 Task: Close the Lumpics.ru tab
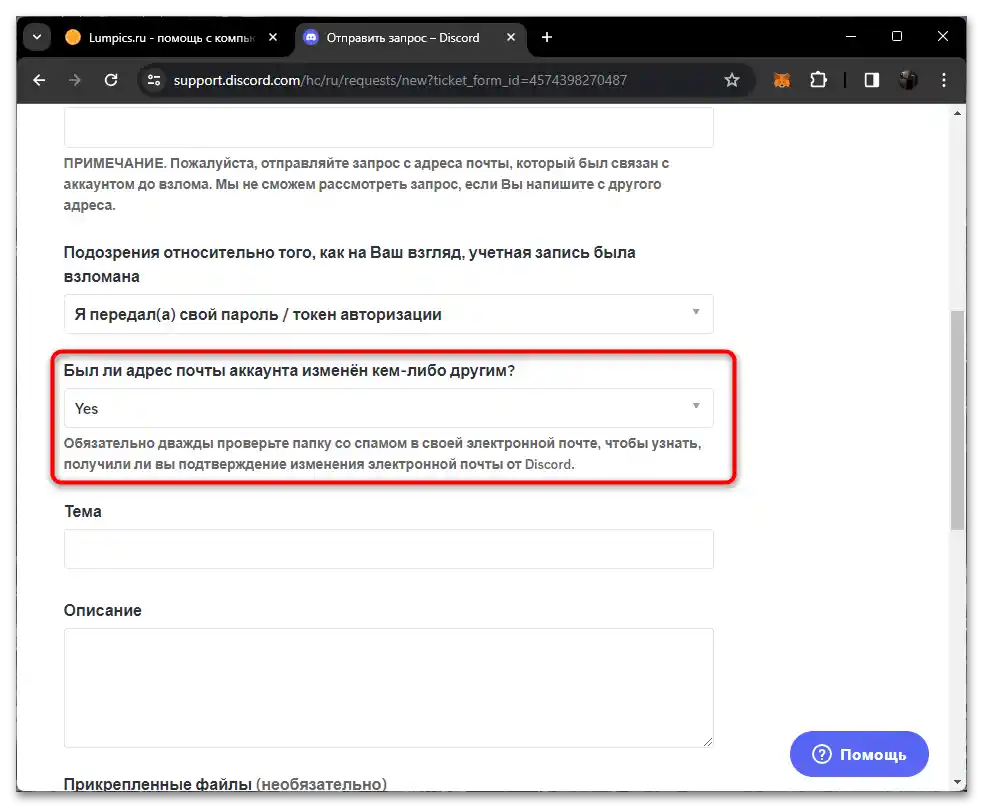point(273,38)
